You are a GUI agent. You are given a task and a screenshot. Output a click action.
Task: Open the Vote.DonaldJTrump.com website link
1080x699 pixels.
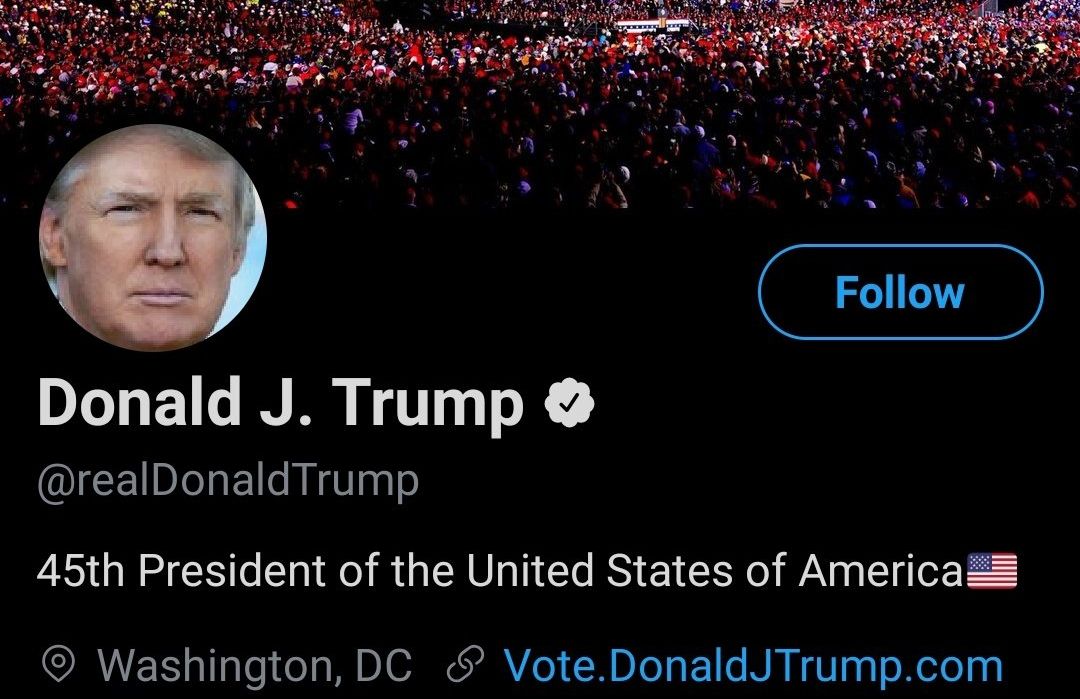(753, 665)
